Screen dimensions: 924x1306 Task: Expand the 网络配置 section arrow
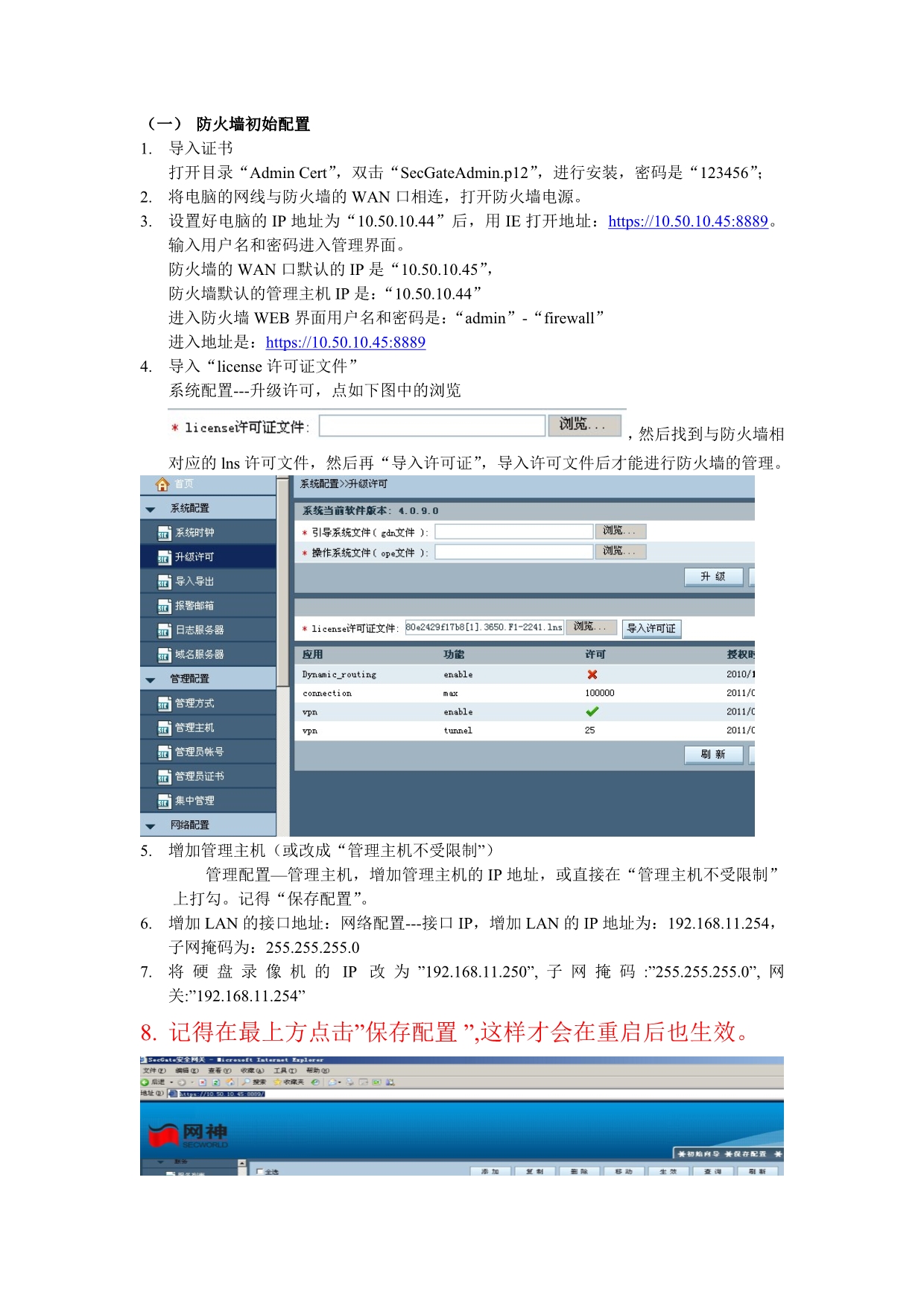[x=151, y=826]
